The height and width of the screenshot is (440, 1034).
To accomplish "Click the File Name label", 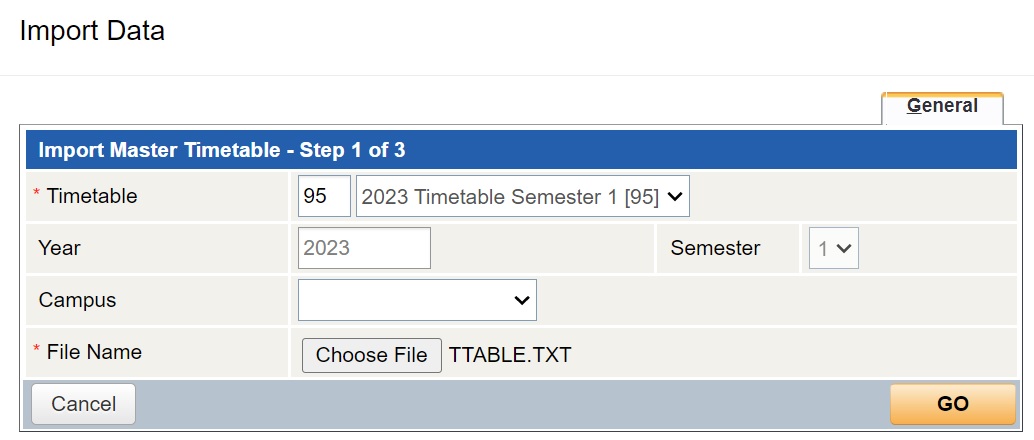I will [94, 352].
